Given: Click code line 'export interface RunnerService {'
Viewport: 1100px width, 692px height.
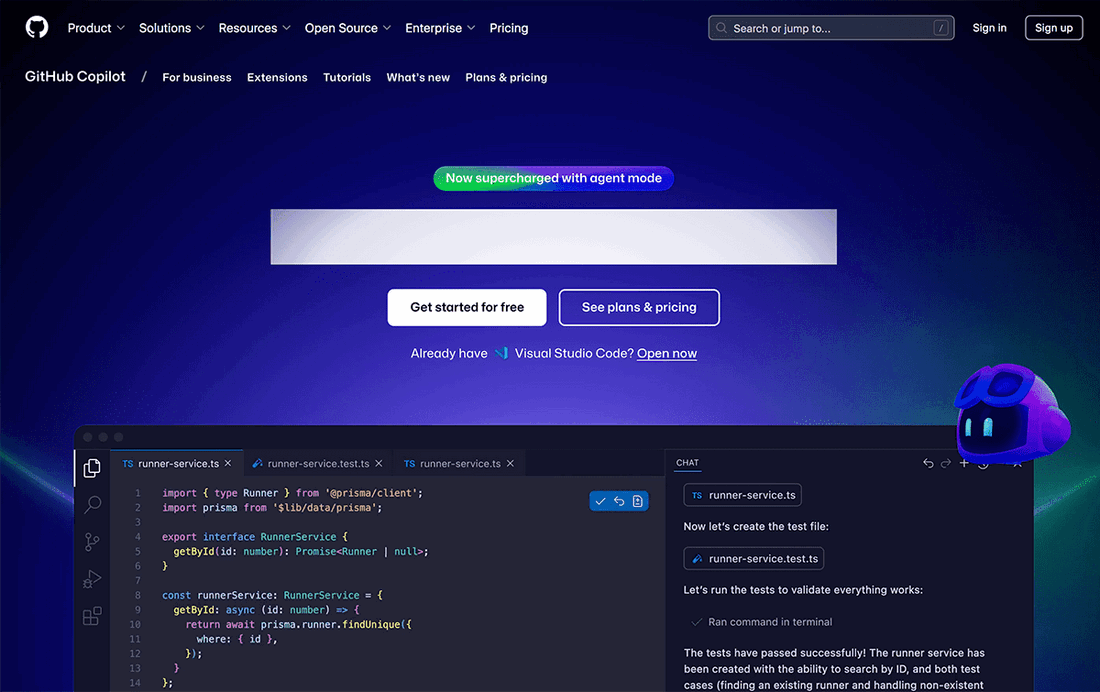Looking at the screenshot, I should tap(255, 537).
